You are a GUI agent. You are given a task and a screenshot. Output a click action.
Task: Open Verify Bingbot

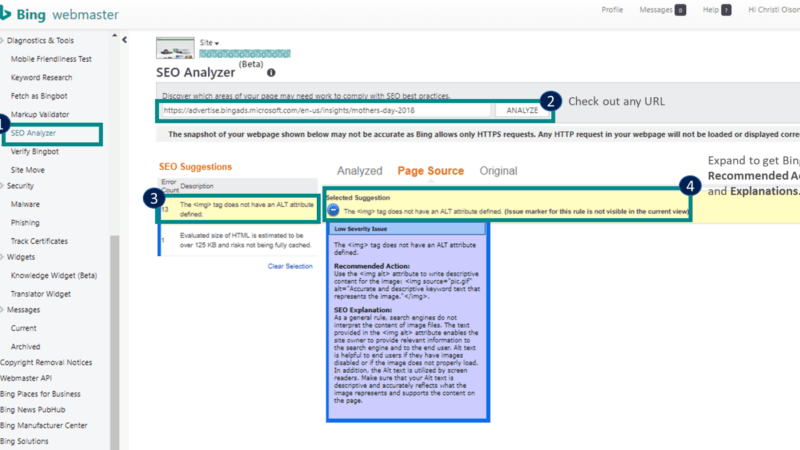click(35, 152)
